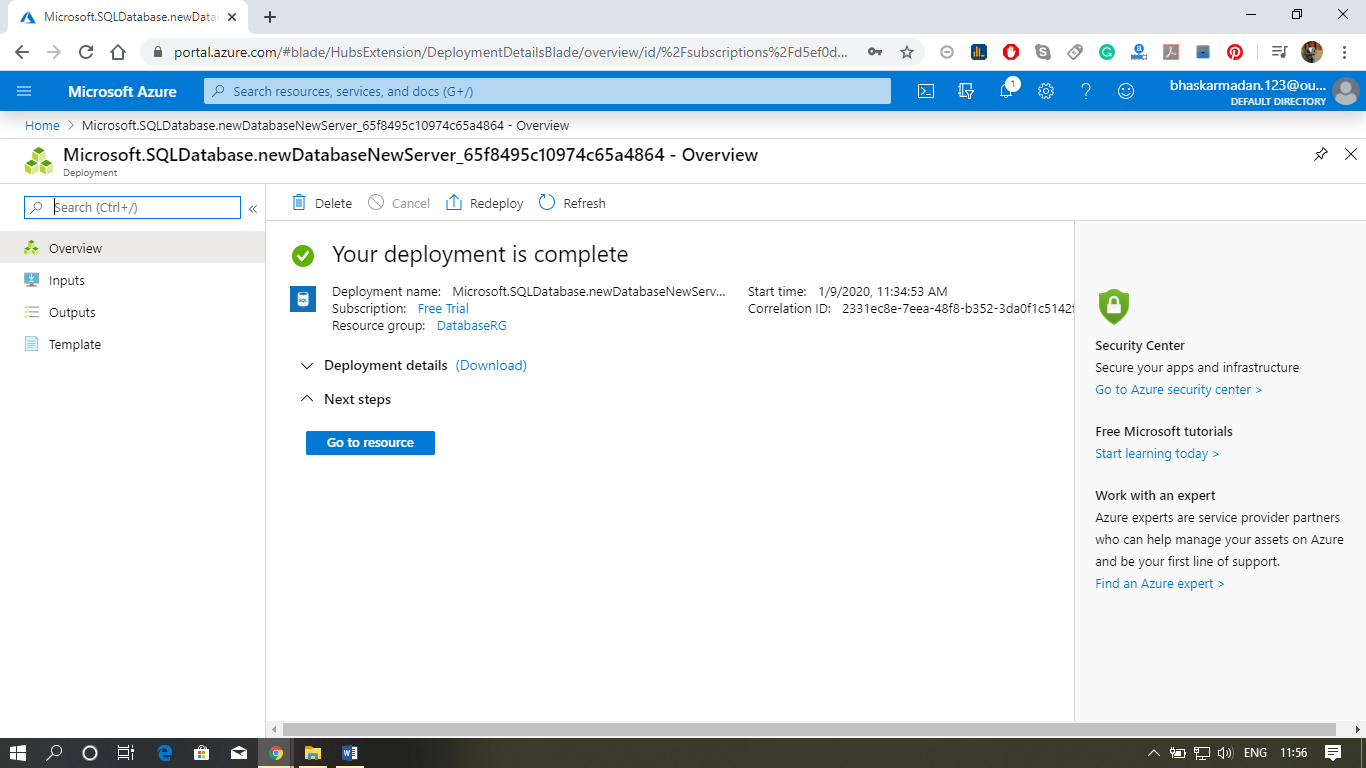Image resolution: width=1366 pixels, height=768 pixels.
Task: Navigate back in Chrome
Action: tap(22, 52)
